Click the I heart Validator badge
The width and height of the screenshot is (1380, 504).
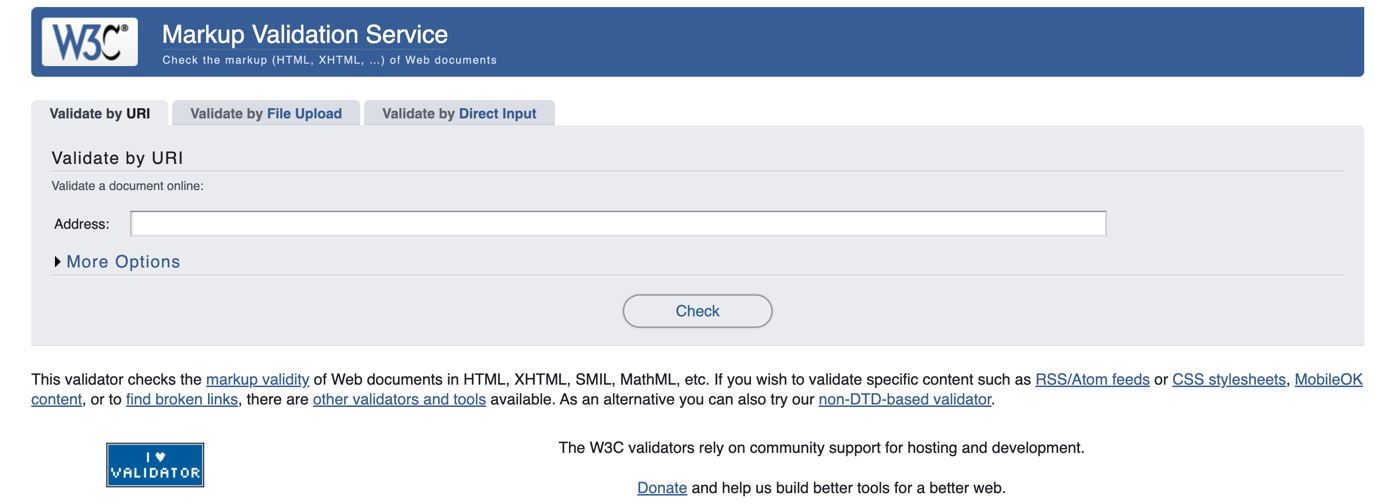155,465
